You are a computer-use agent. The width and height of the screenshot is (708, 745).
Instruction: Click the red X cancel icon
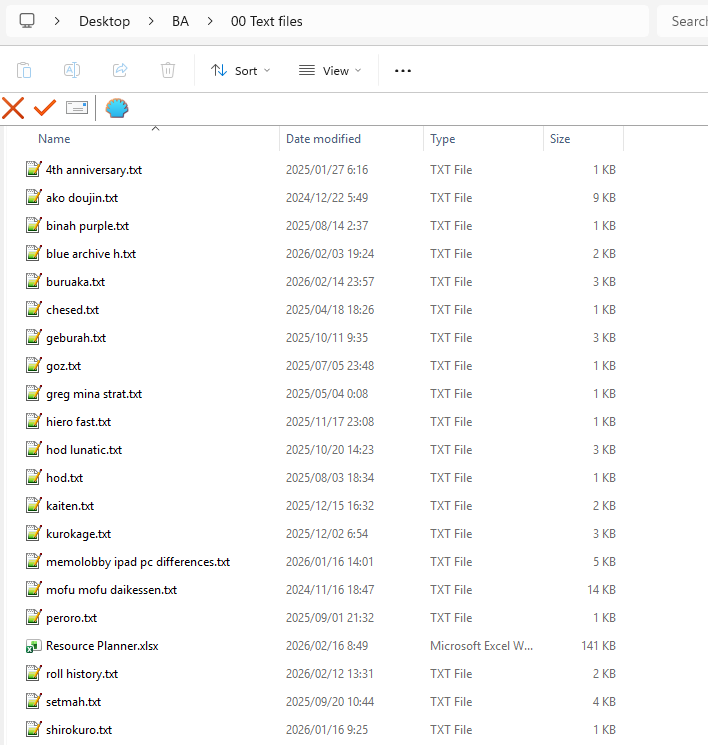pyautogui.click(x=13, y=108)
